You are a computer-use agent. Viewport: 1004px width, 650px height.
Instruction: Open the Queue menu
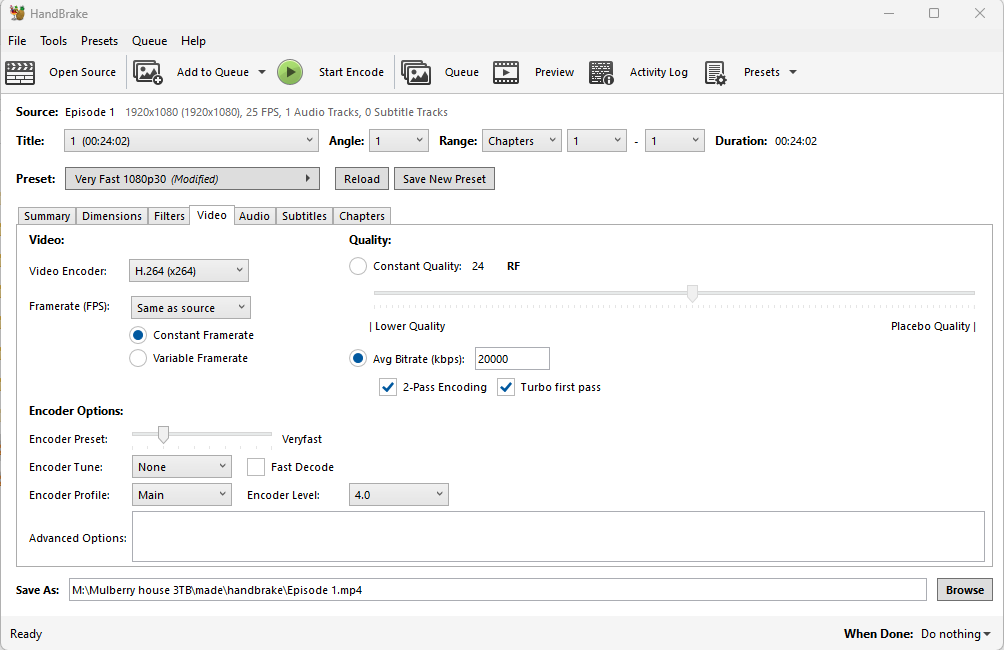point(149,40)
